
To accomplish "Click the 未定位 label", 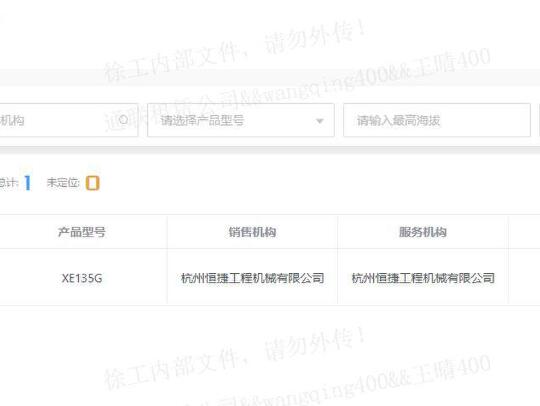I will tap(63, 183).
